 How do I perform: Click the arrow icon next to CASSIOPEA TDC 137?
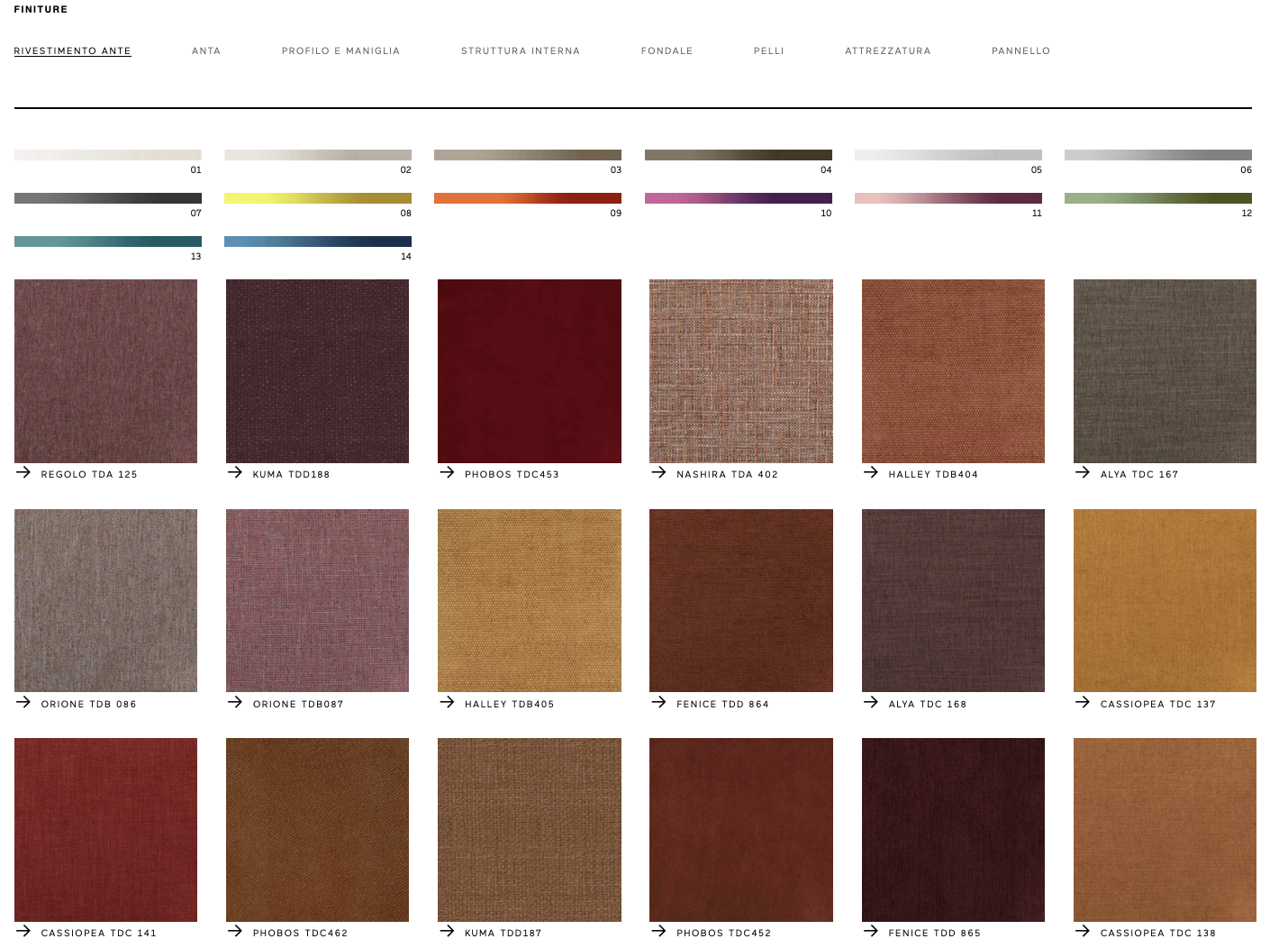(1083, 702)
